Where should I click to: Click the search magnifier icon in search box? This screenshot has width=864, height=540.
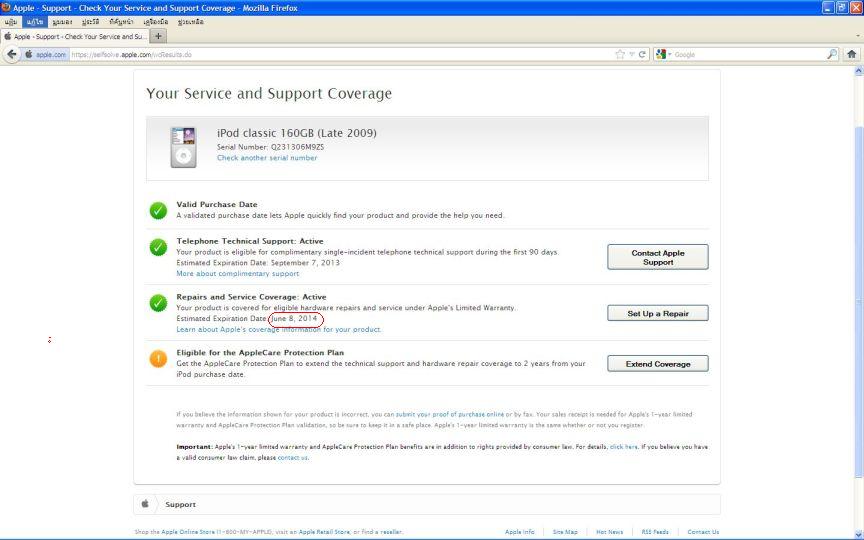832,54
